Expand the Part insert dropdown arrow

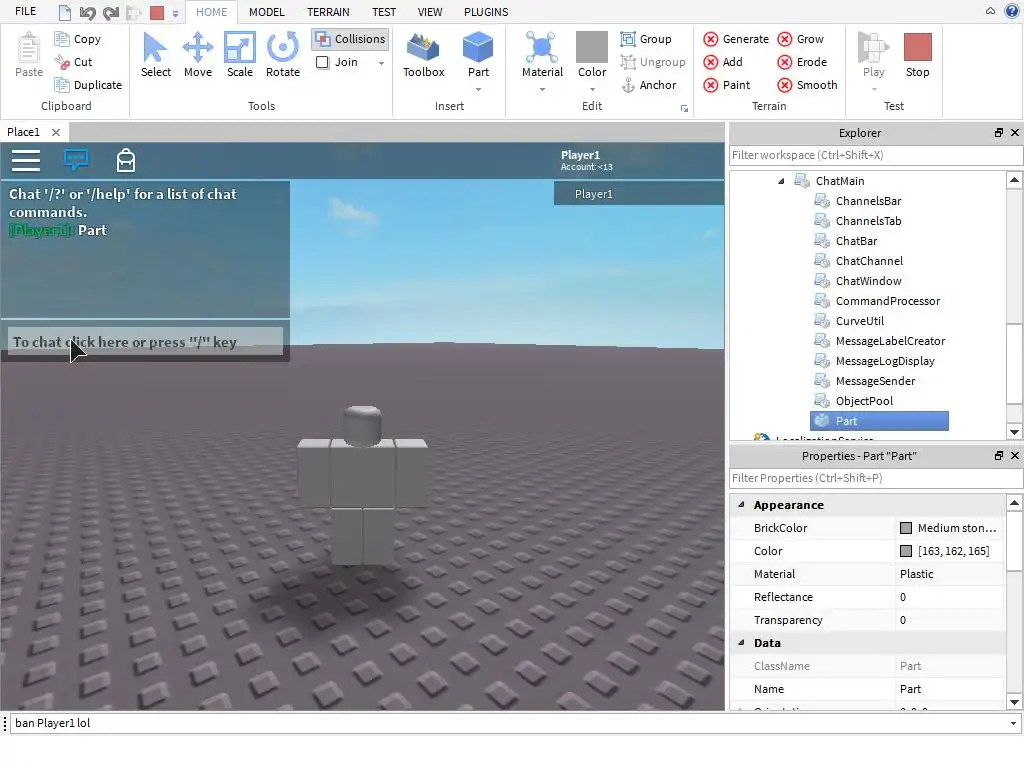478,89
